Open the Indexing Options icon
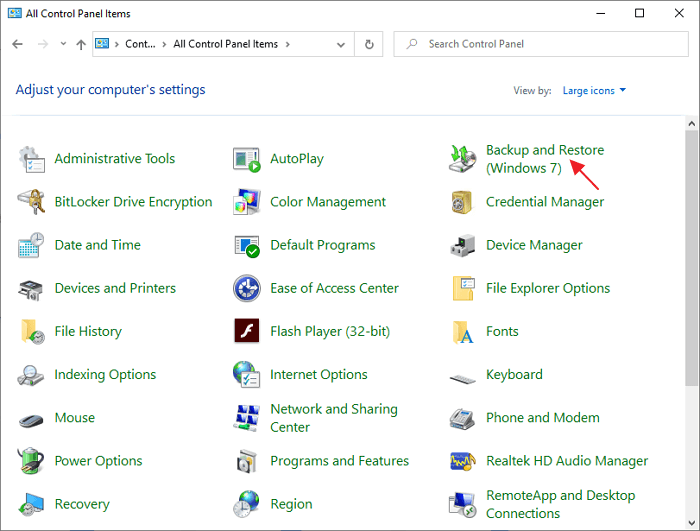The height and width of the screenshot is (531, 700). click(30, 375)
